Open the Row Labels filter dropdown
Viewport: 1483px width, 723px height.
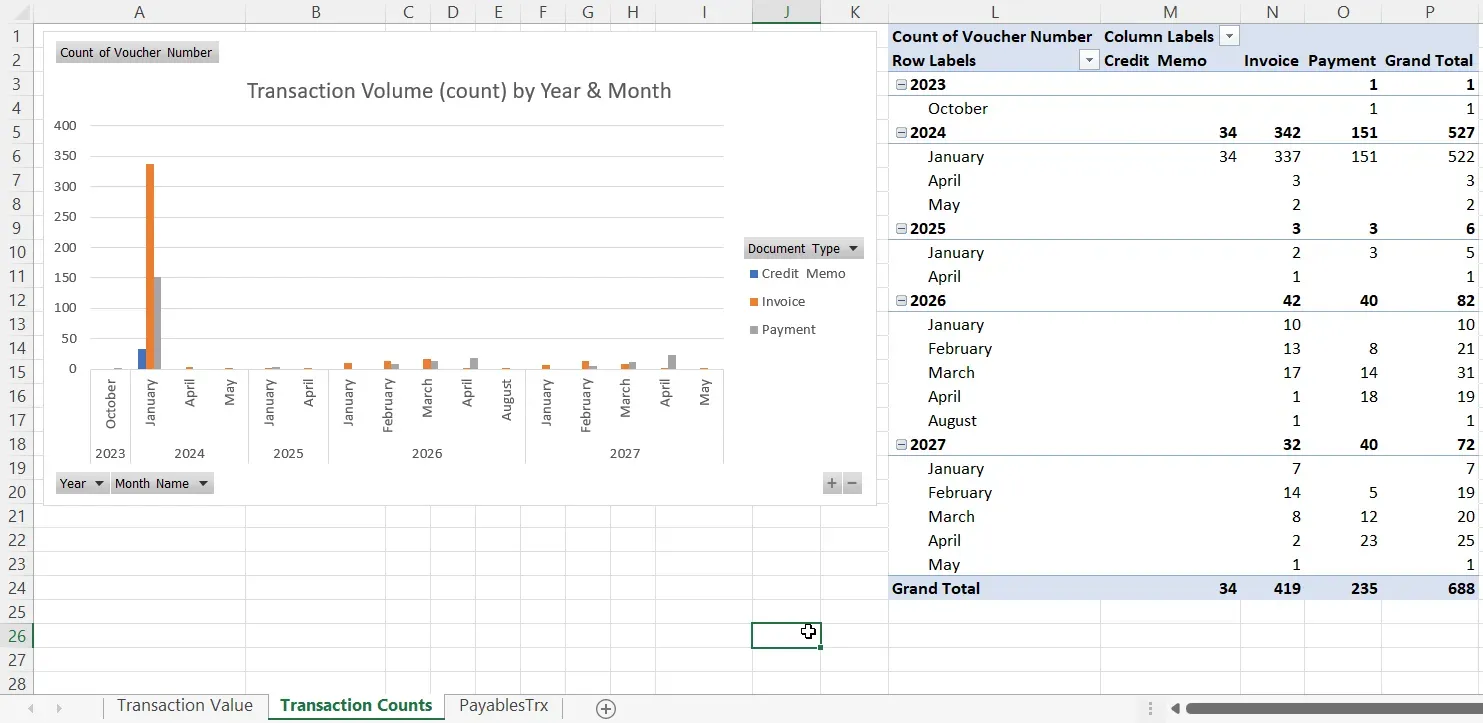pos(1089,61)
